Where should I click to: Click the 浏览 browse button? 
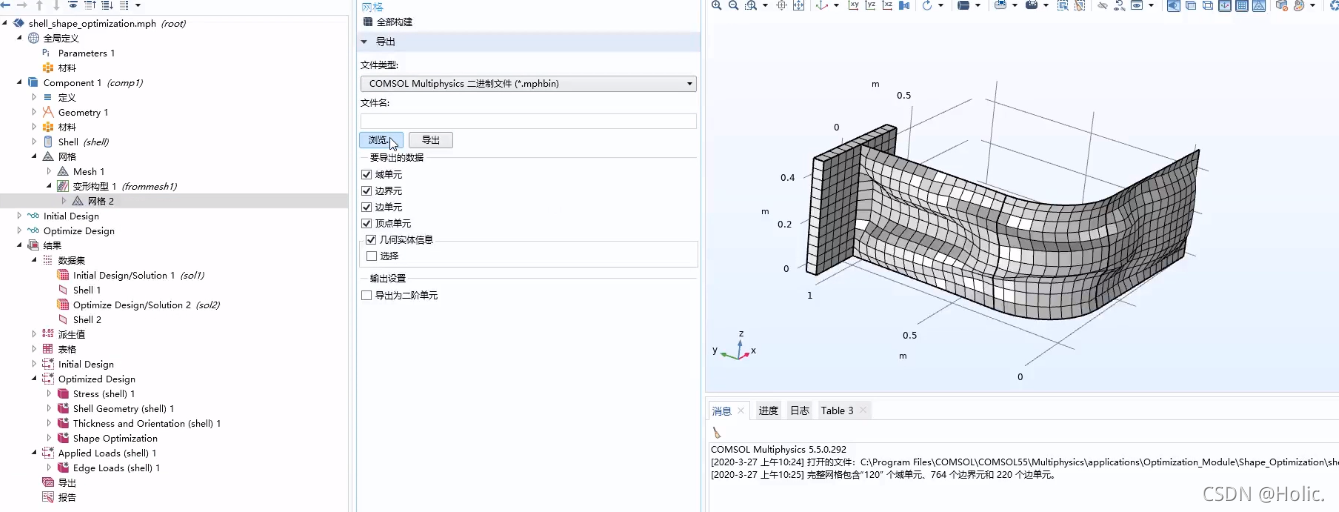[x=381, y=140]
